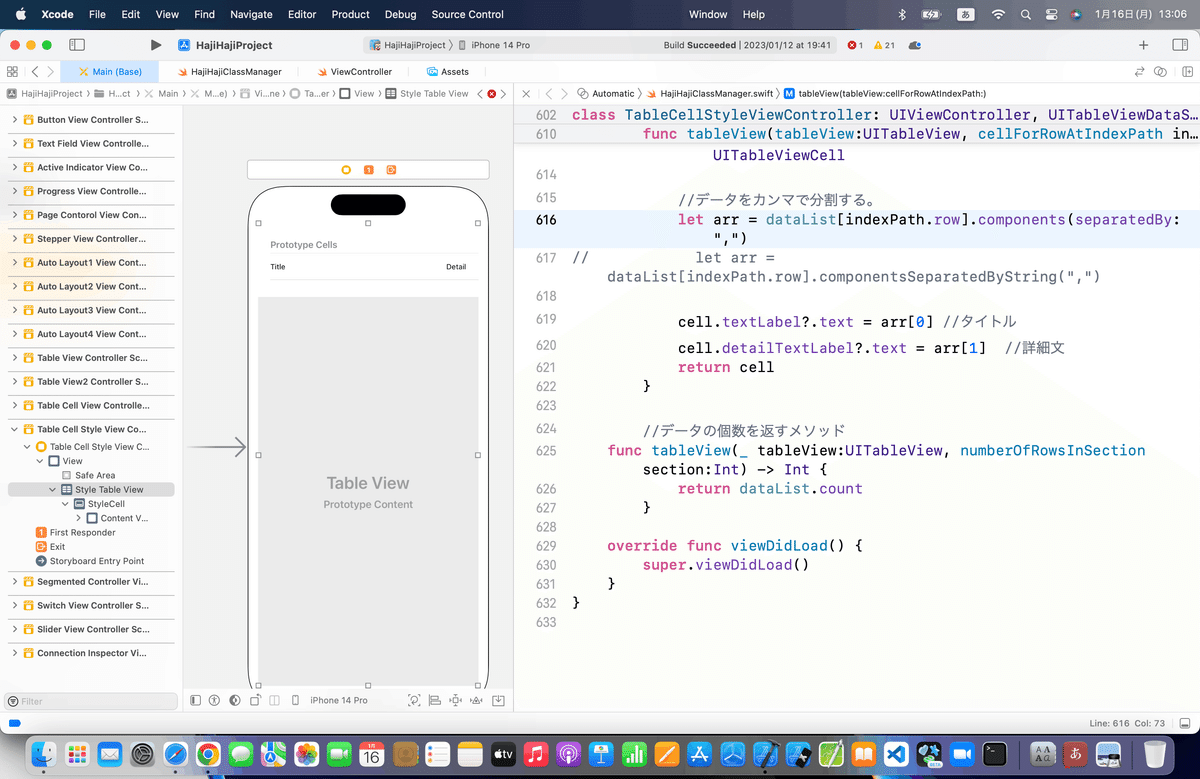Open accessibility settings icon in canvas bar
1200x779 pixels.
pyautogui.click(x=214, y=700)
